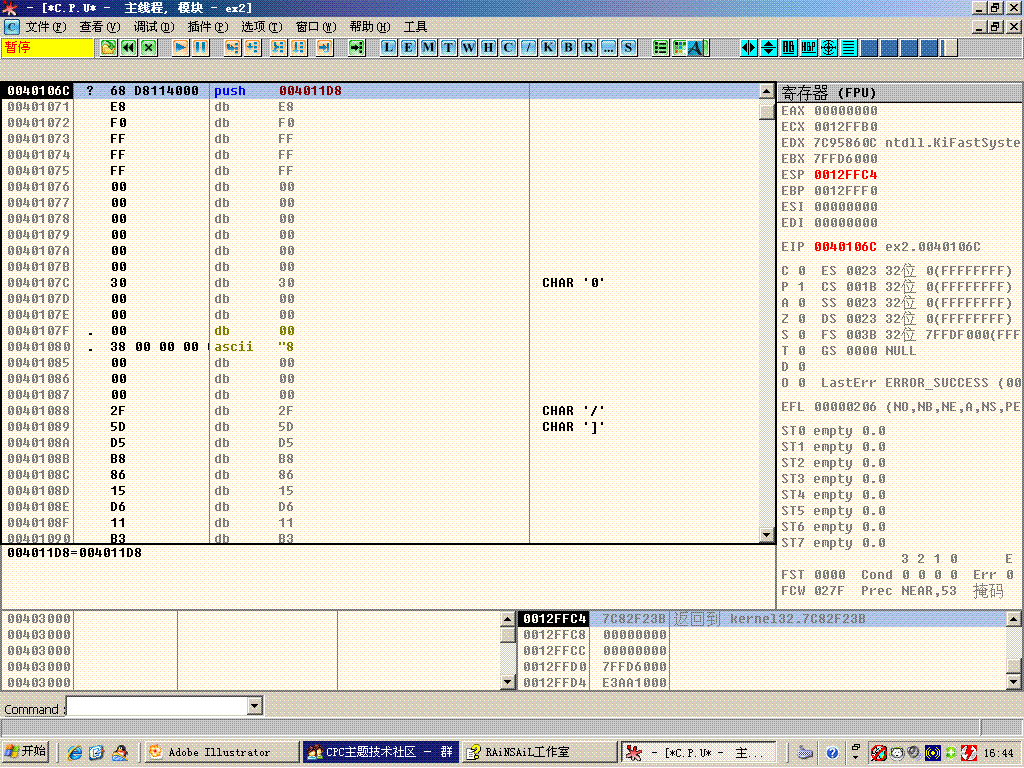The image size is (1024, 768).
Task: Open the 插件(P) menu
Action: [x=208, y=27]
